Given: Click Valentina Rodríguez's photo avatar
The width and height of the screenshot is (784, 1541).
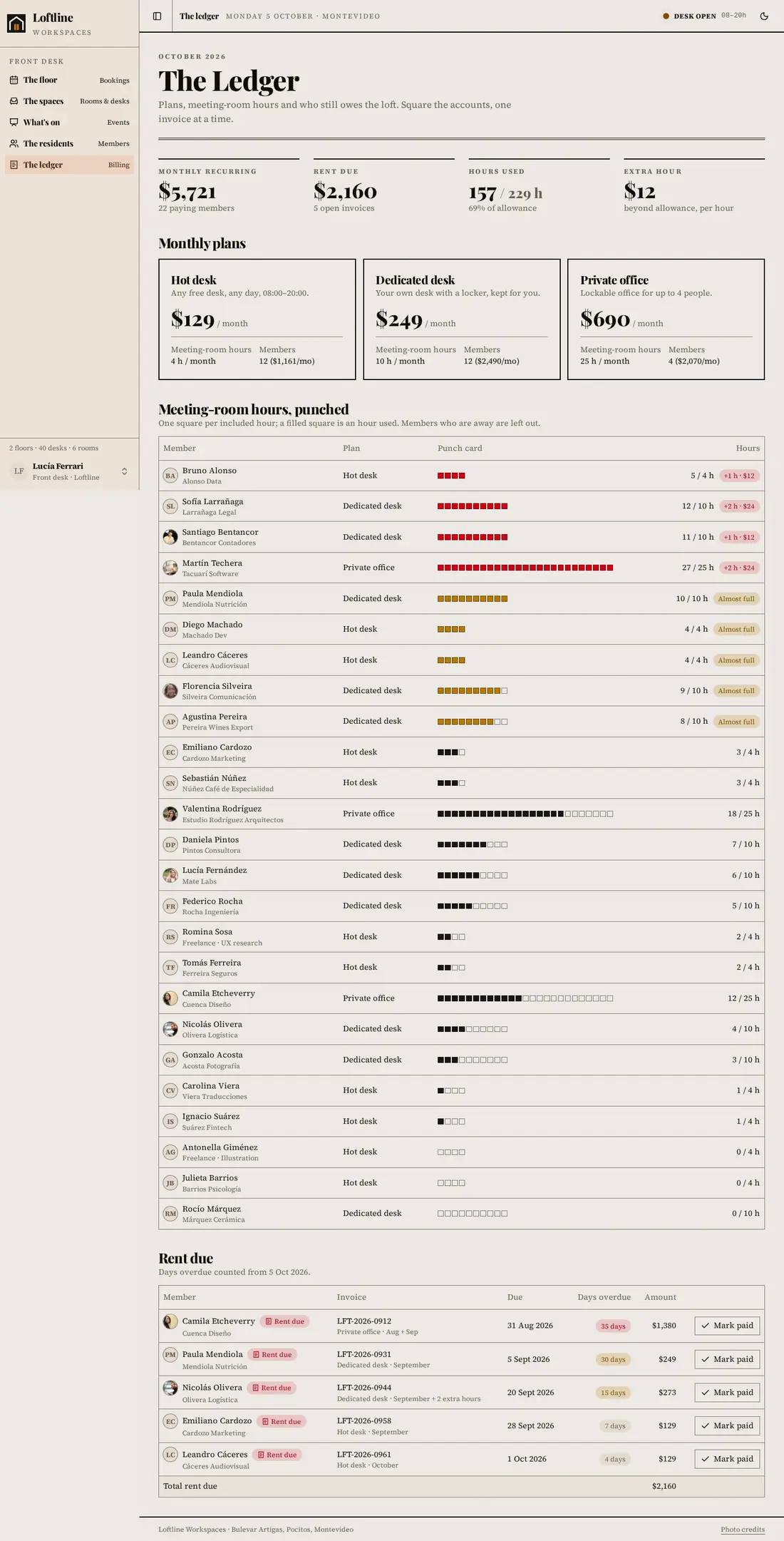Looking at the screenshot, I should 170,814.
